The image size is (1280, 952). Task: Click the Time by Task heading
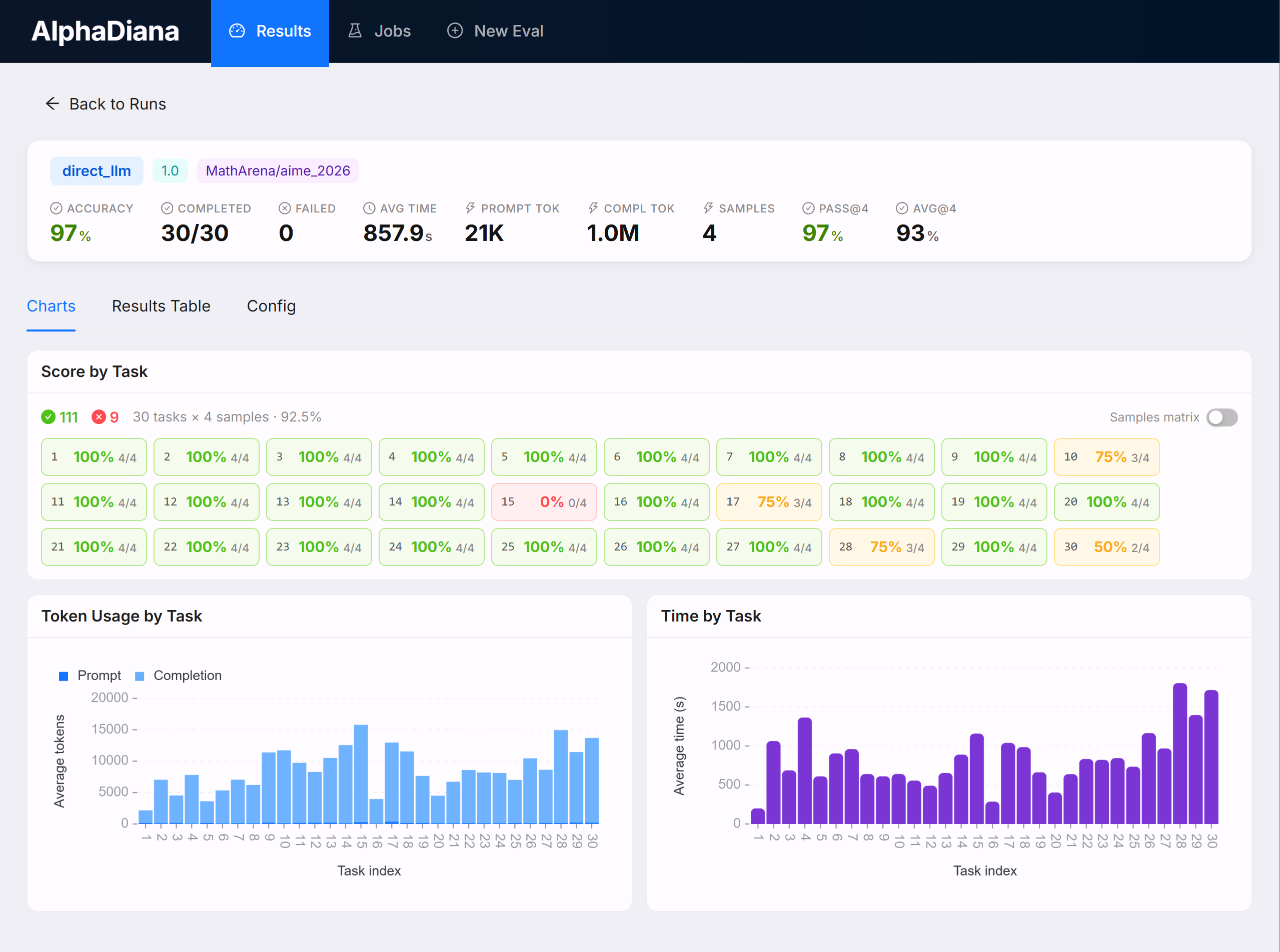711,616
